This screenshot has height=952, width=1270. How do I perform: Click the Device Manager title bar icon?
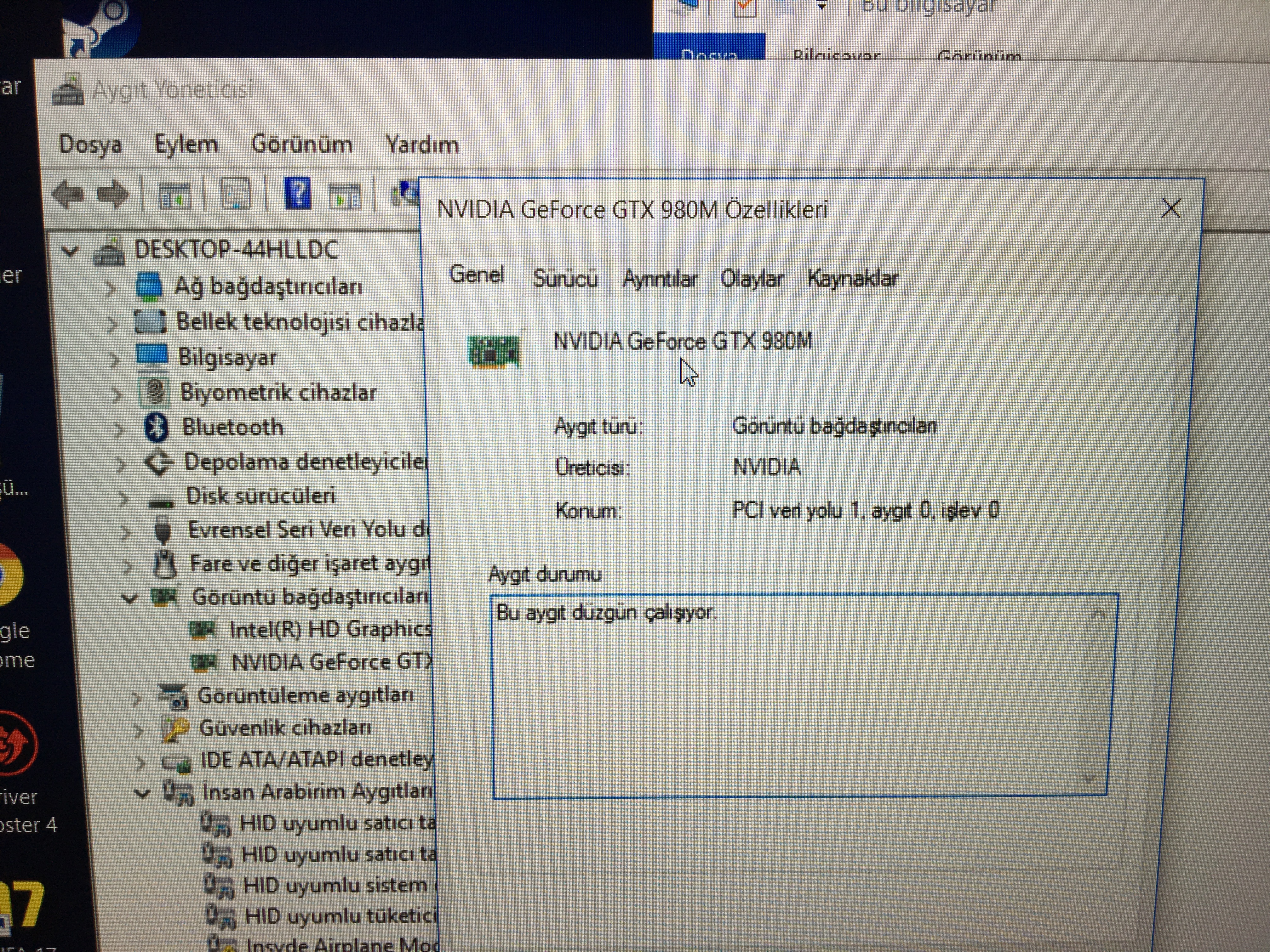click(68, 89)
